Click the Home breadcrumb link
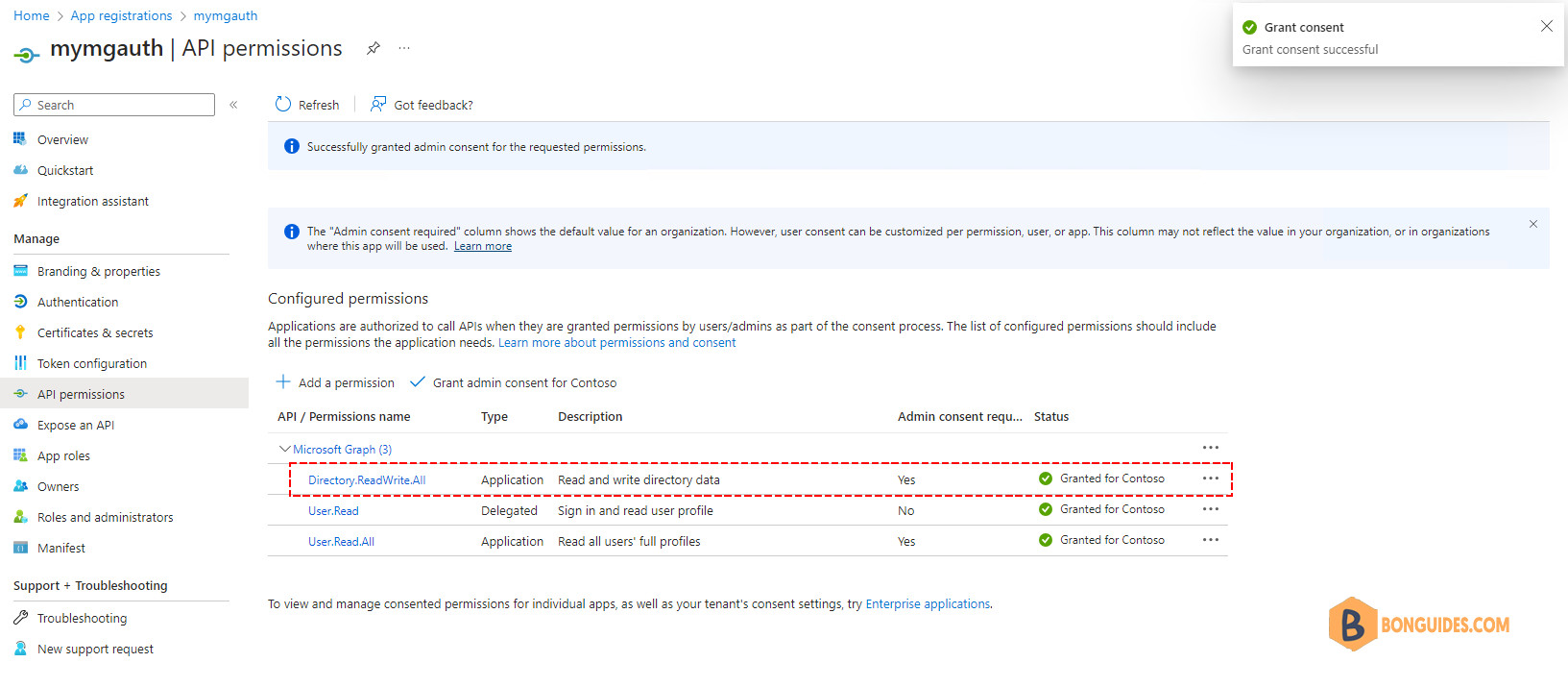Viewport: 1568px width, 687px height. pyautogui.click(x=32, y=15)
